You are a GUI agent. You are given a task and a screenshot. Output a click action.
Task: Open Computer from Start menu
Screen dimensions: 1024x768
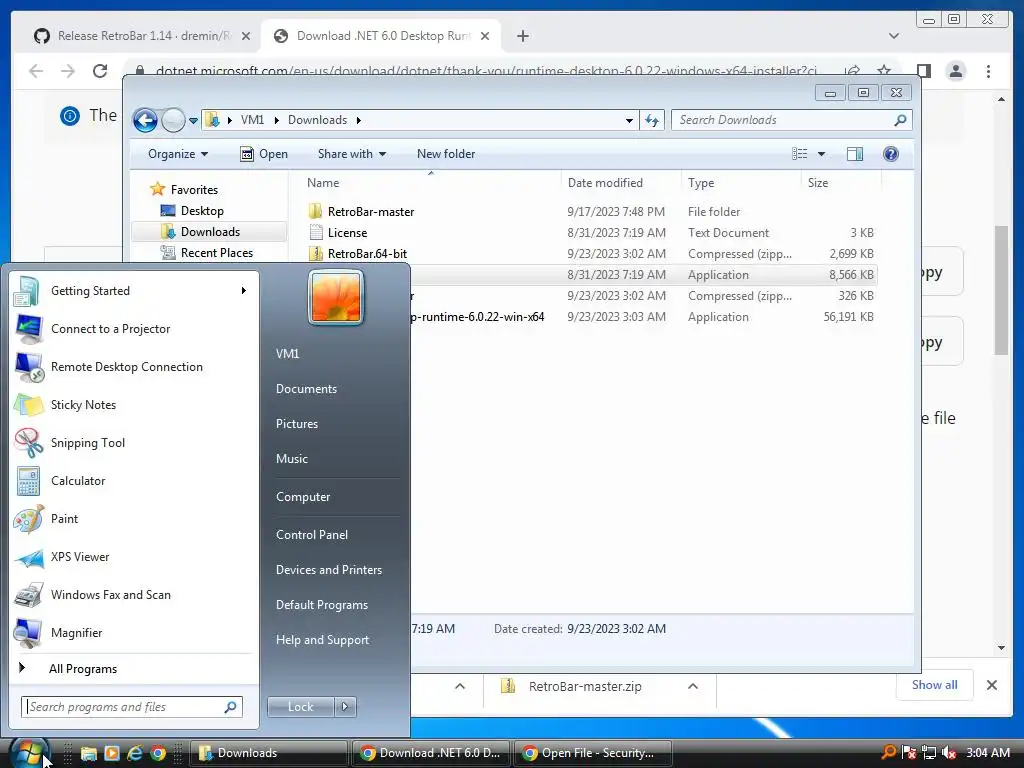(x=303, y=496)
